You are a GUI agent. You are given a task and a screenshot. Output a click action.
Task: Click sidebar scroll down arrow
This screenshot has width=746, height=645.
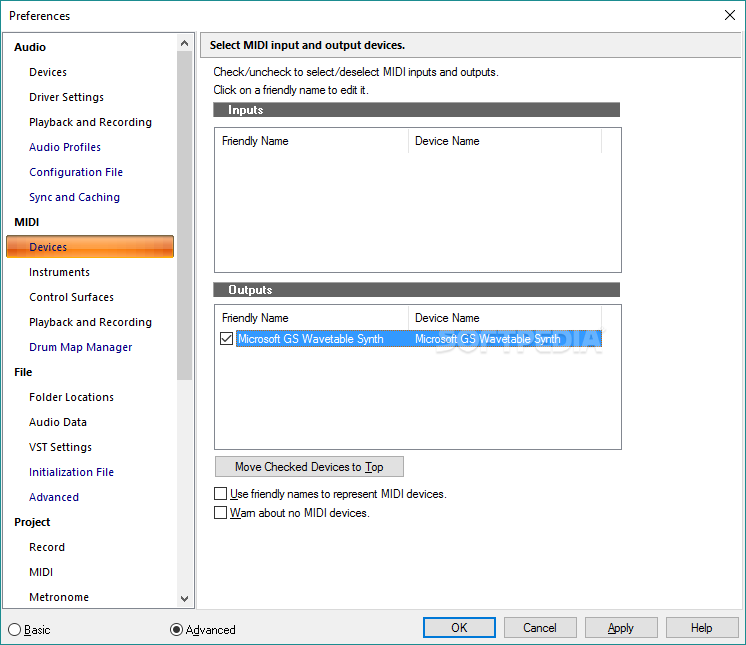(x=185, y=599)
